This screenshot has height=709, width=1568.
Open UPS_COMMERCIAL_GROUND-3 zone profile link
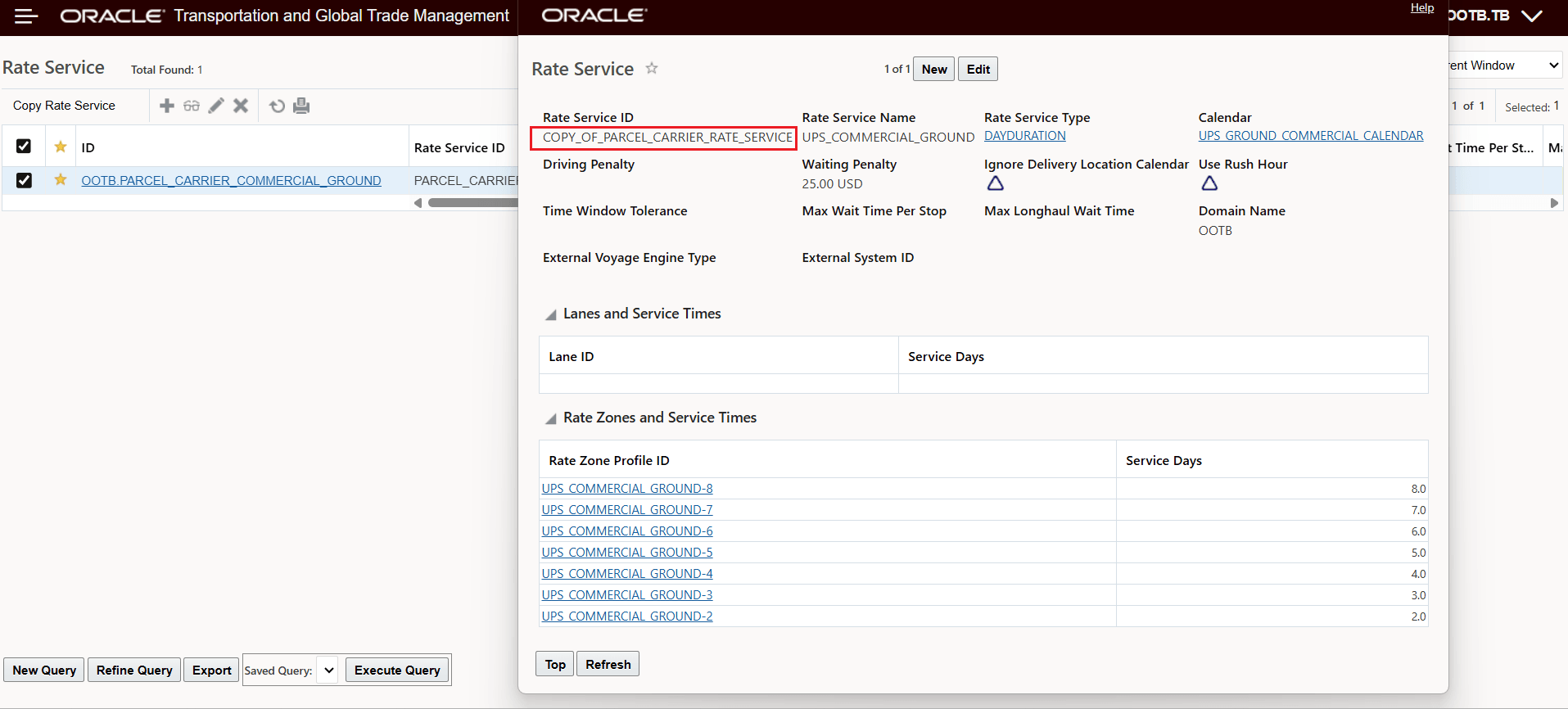(627, 595)
